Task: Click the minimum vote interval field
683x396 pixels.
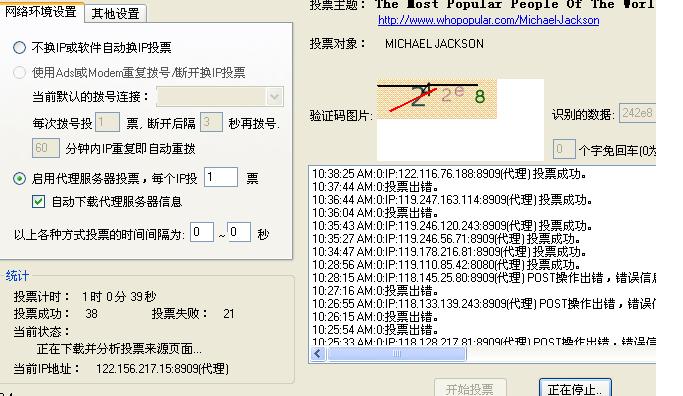Action: pyautogui.click(x=202, y=232)
